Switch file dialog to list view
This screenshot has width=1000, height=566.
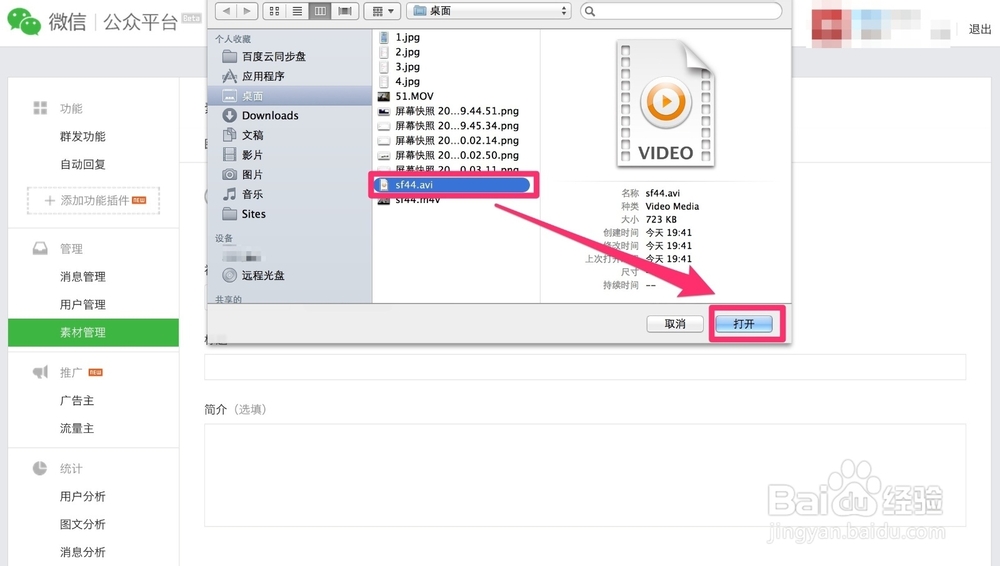[297, 11]
